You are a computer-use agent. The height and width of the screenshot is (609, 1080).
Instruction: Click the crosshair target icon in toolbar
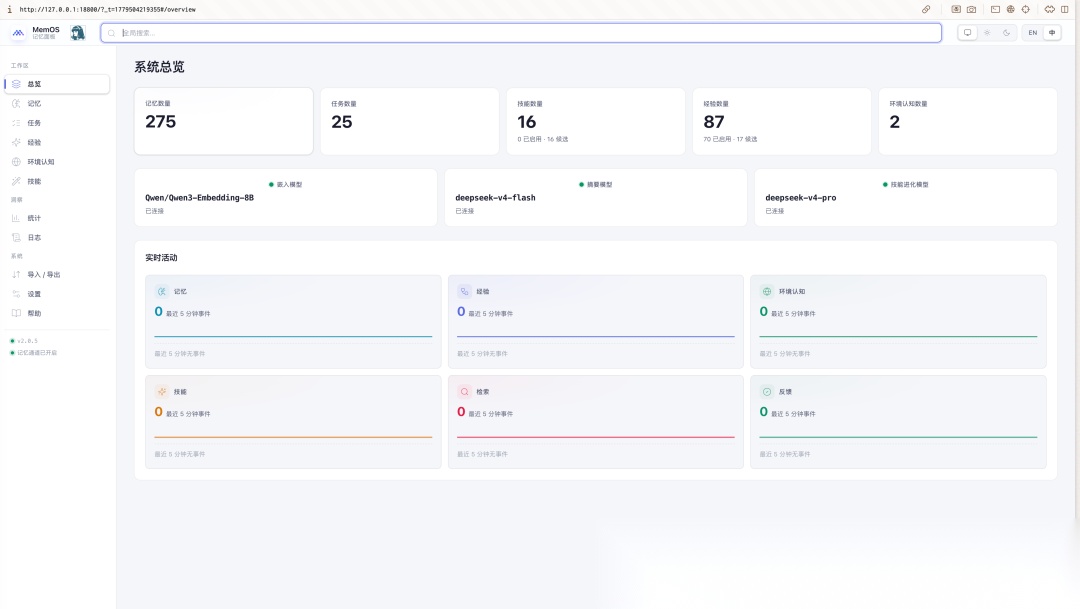pyautogui.click(x=1026, y=10)
